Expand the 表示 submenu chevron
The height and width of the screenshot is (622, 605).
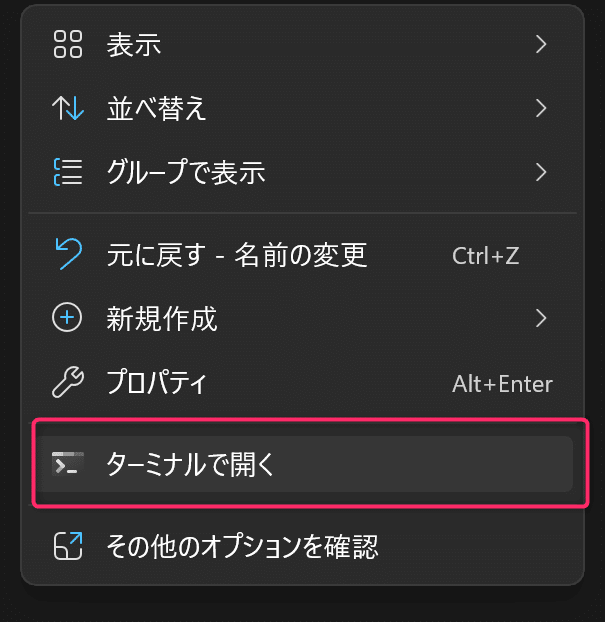coord(541,44)
